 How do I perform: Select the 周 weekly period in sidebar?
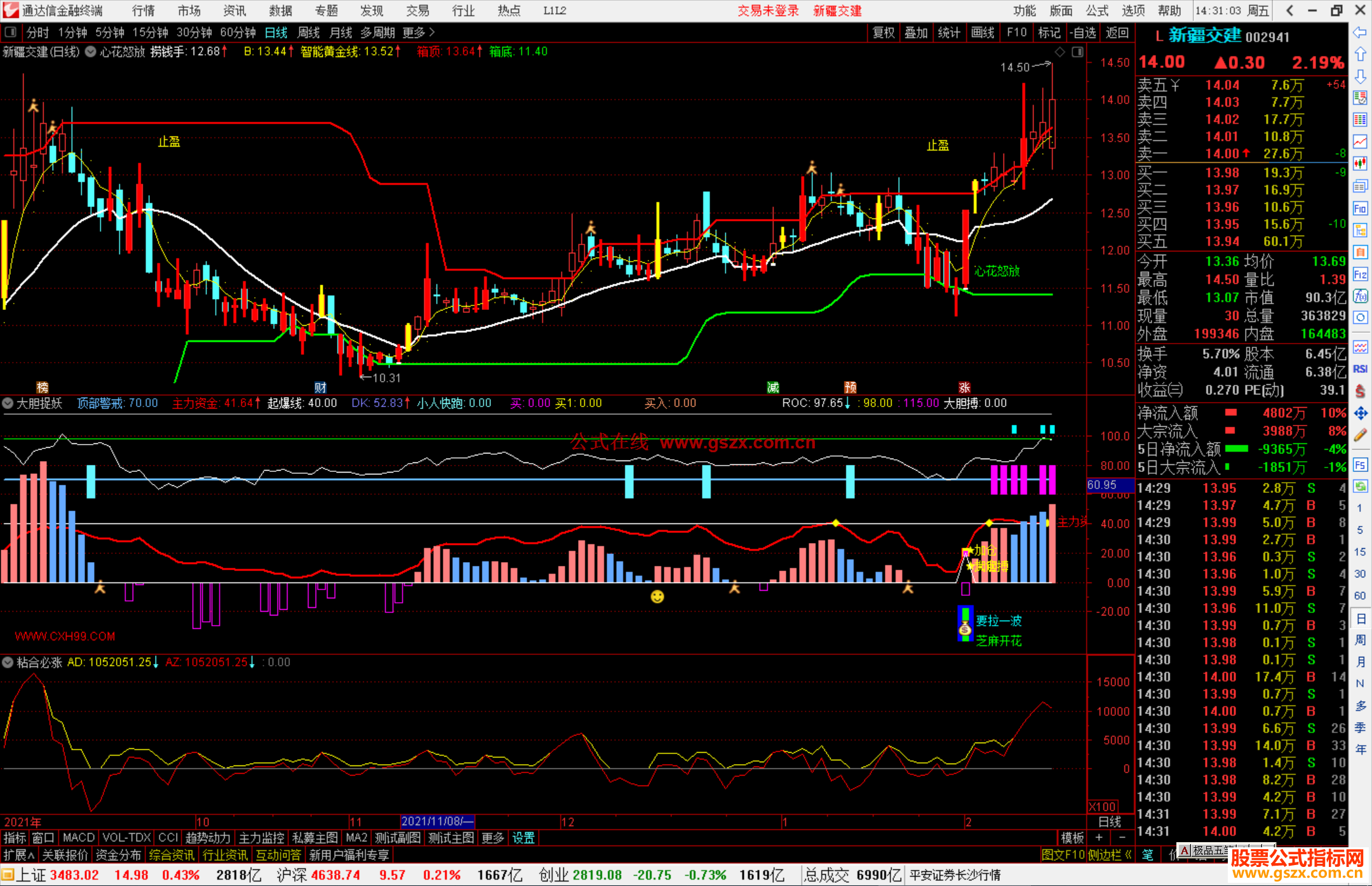pos(1360,640)
